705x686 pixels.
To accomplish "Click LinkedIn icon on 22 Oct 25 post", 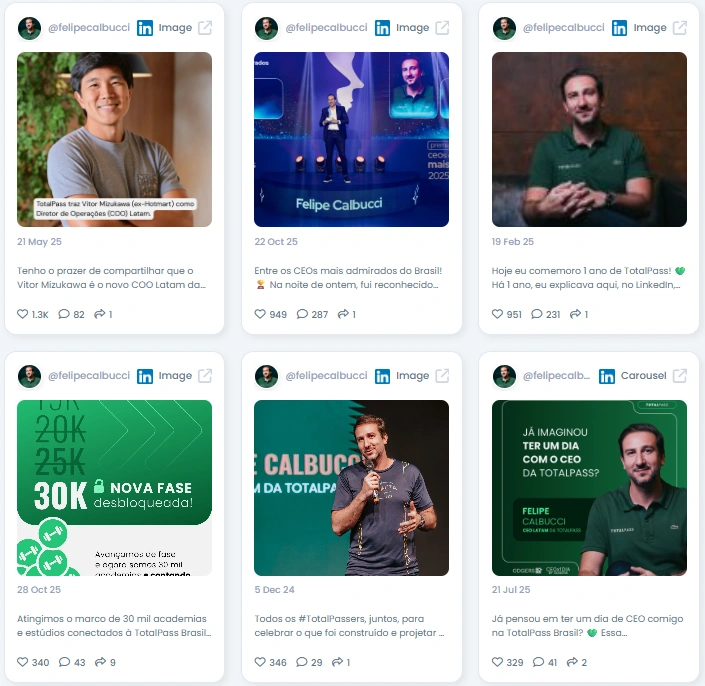I will [382, 28].
